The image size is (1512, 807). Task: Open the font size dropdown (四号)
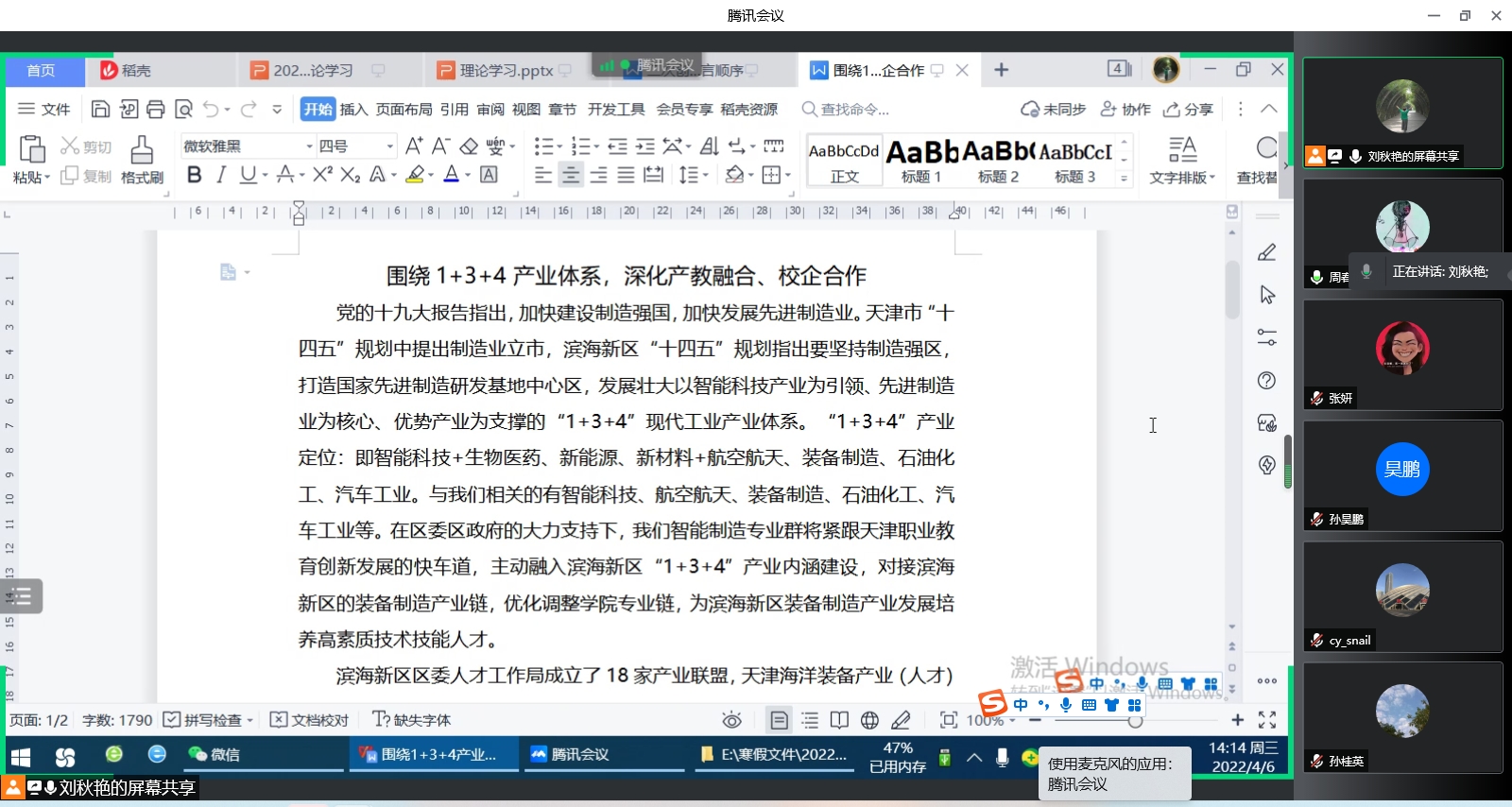[389, 146]
